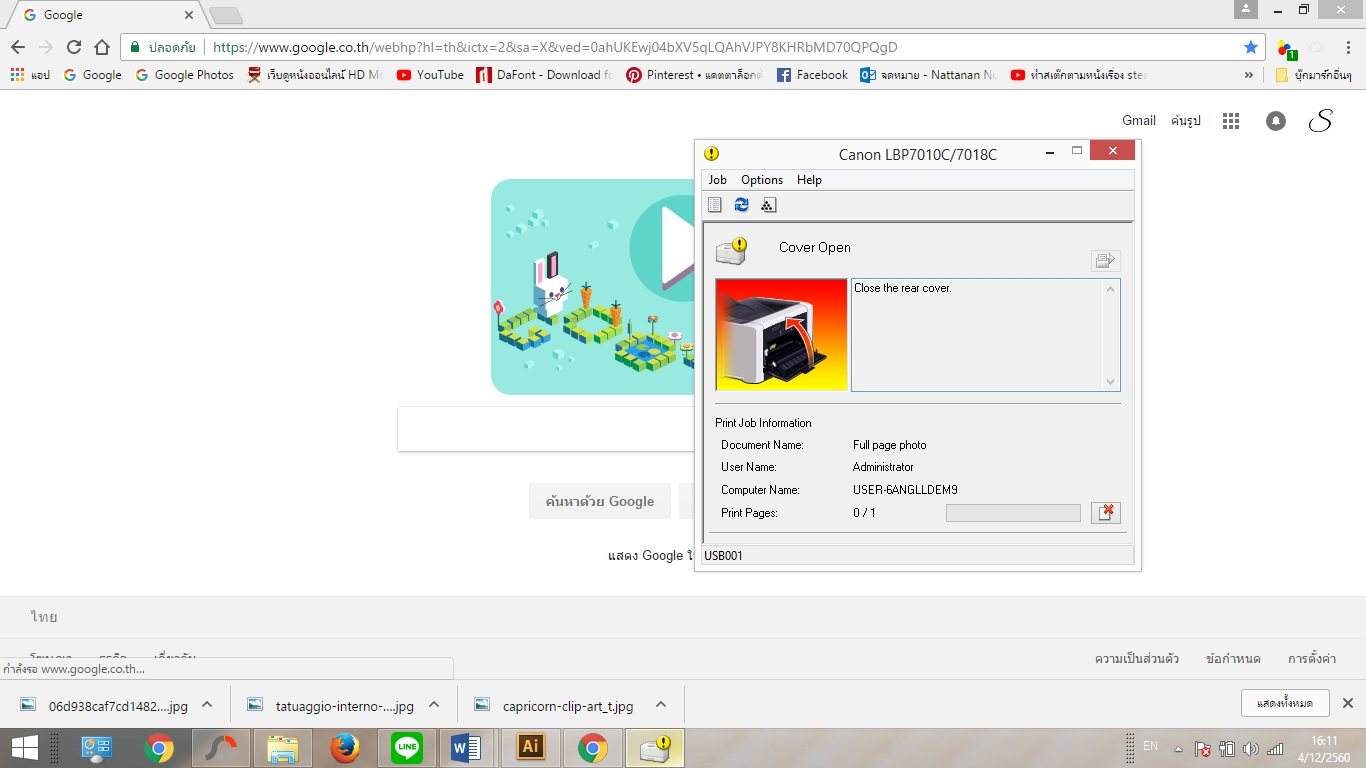Select the 'Close the rear cover.' message text
1366x768 pixels.
point(903,288)
